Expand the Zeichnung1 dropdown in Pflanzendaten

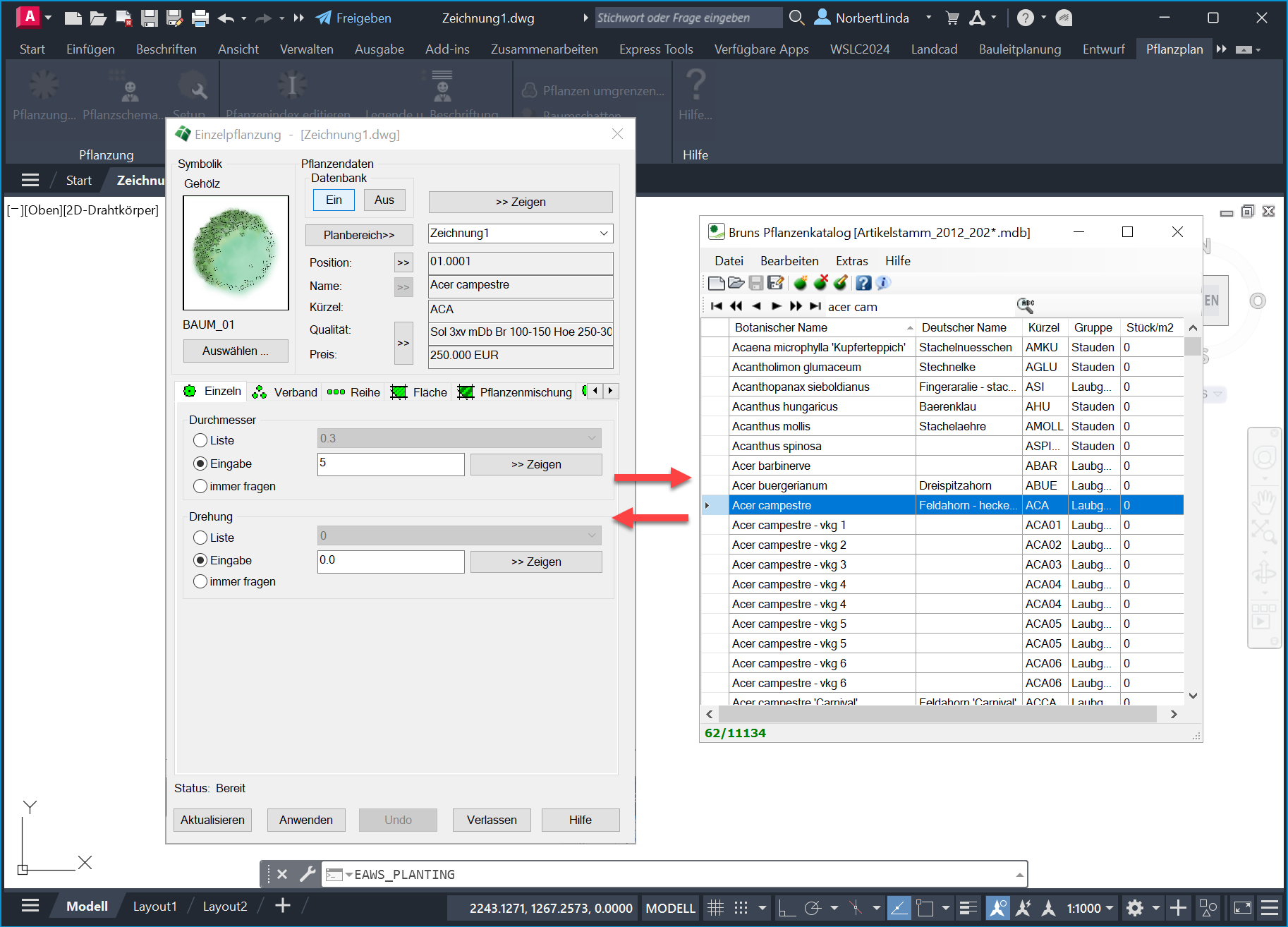[604, 234]
